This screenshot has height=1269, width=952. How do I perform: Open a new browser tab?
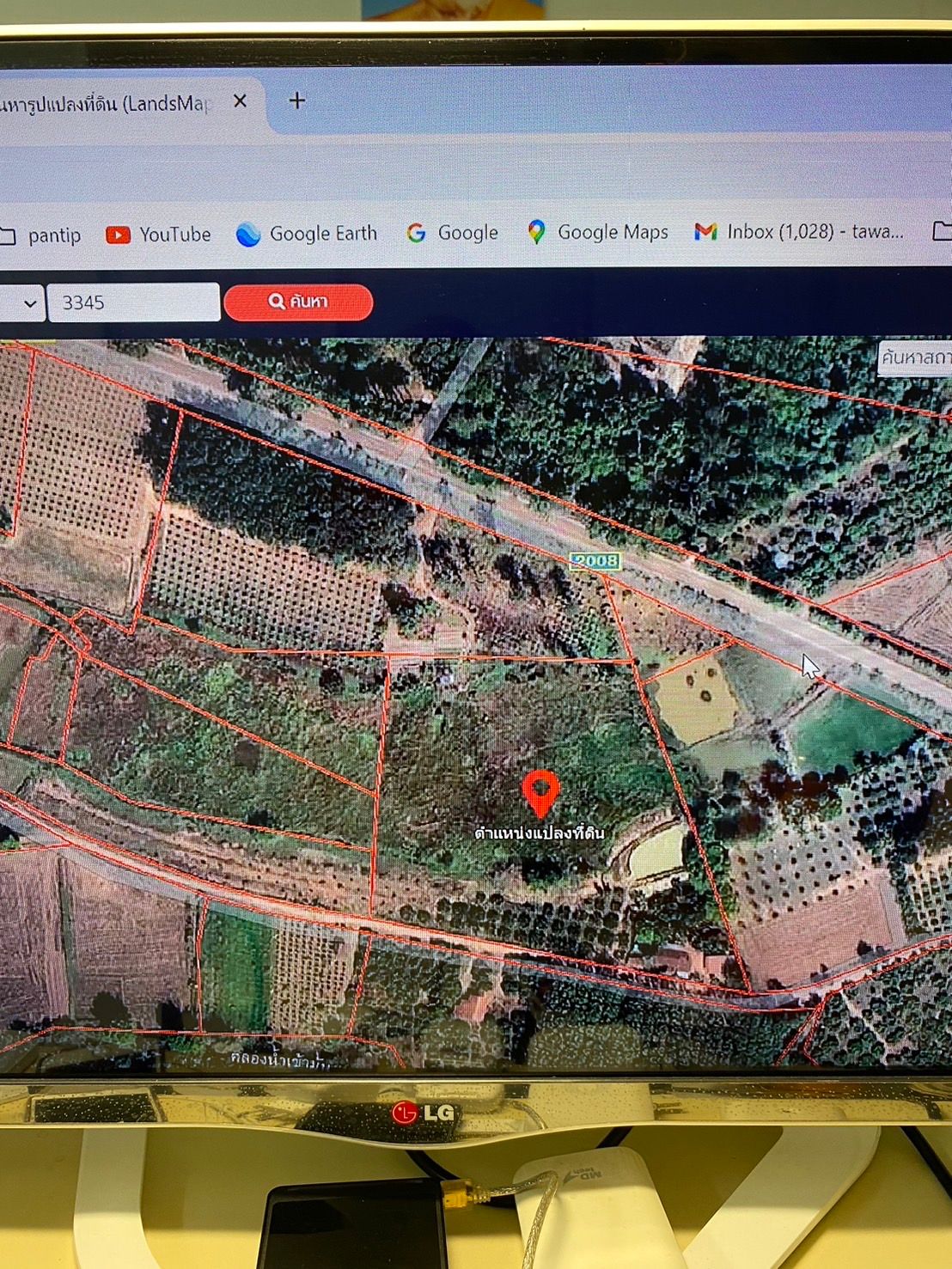pos(297,101)
